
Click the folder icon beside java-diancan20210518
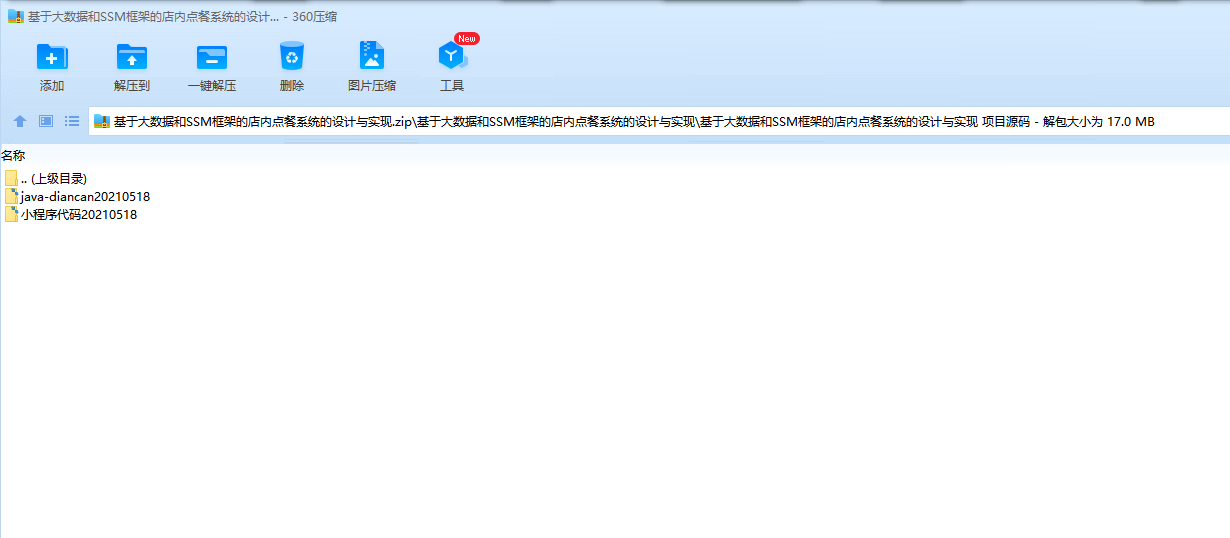(x=11, y=196)
